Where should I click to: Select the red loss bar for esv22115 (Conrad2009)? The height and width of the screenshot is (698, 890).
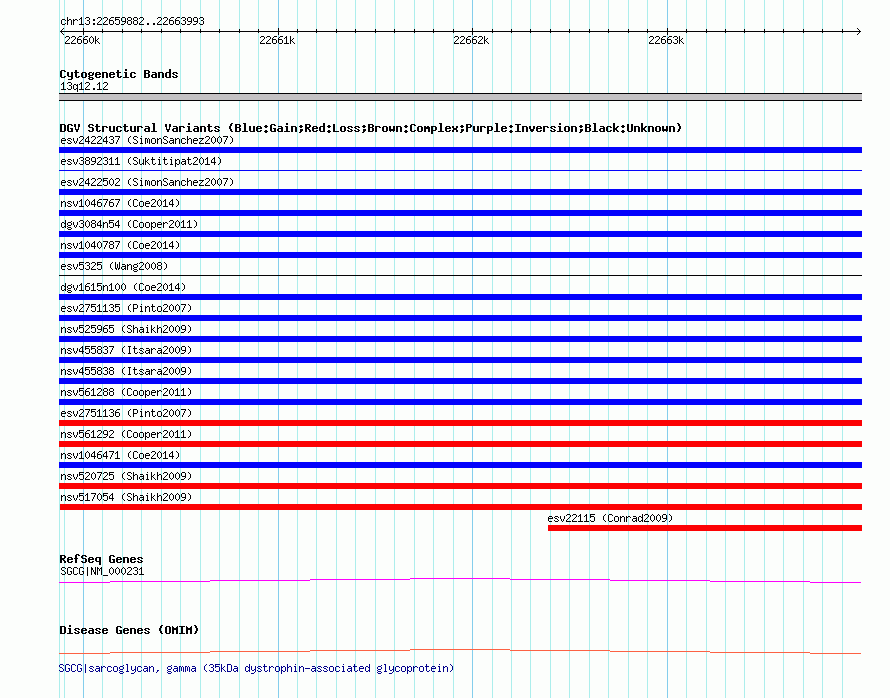[x=704, y=528]
